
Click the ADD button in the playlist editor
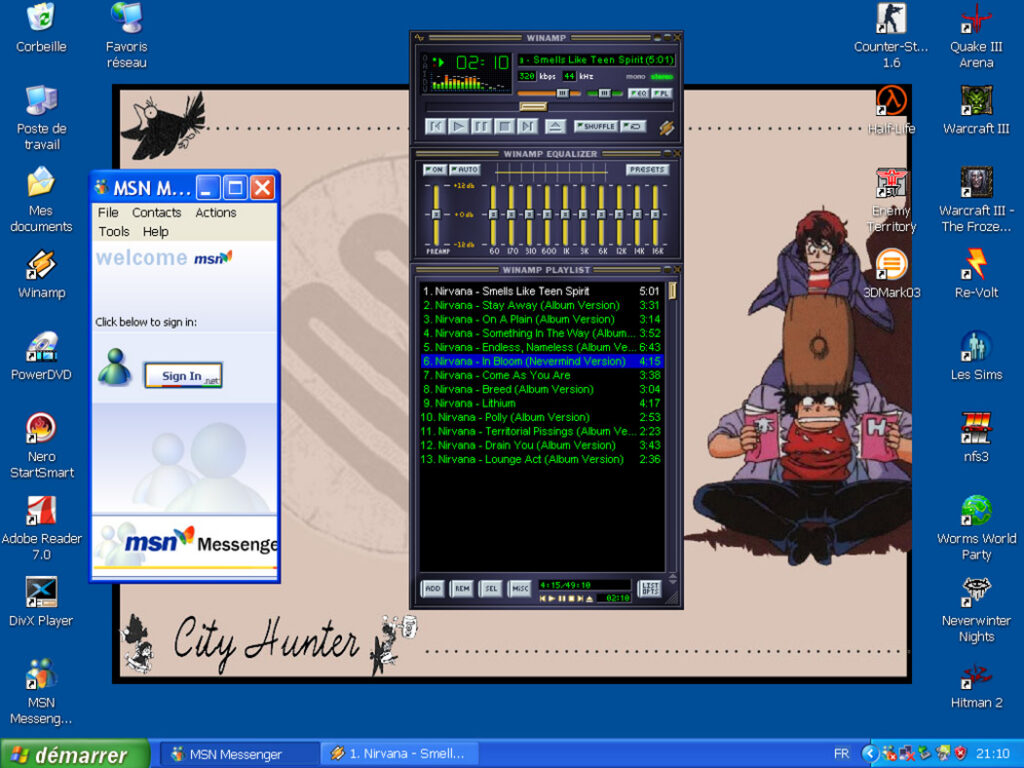(433, 589)
